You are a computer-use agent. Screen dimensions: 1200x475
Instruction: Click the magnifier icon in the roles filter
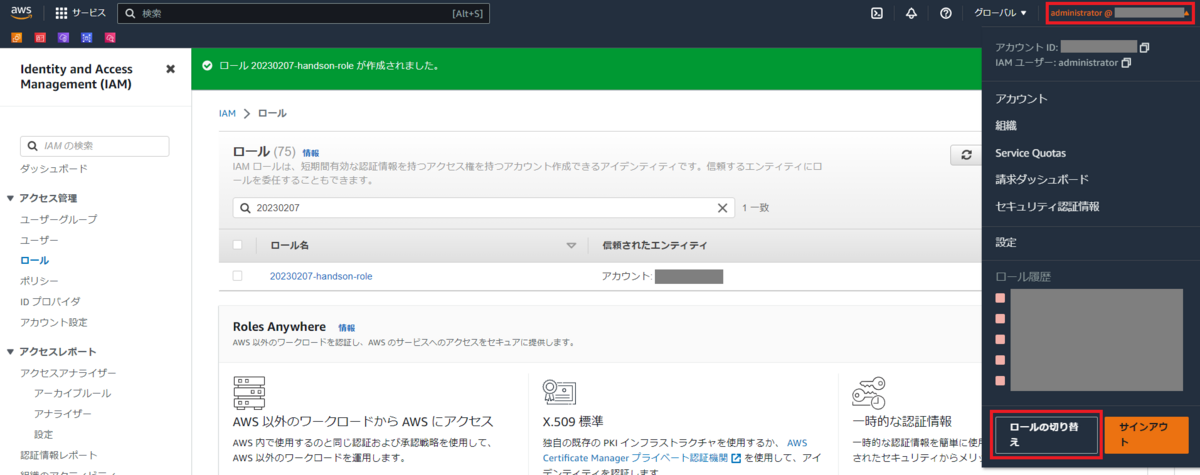point(246,208)
